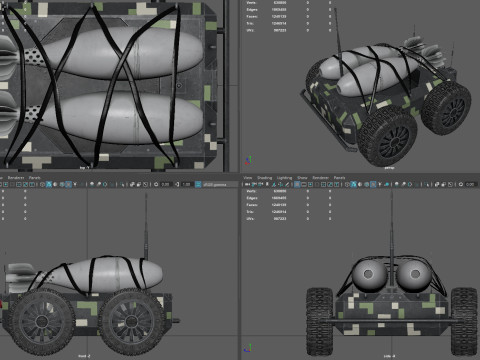This screenshot has width=480, height=360.
Task: Open Show menu of side view panel
Action: click(302, 178)
